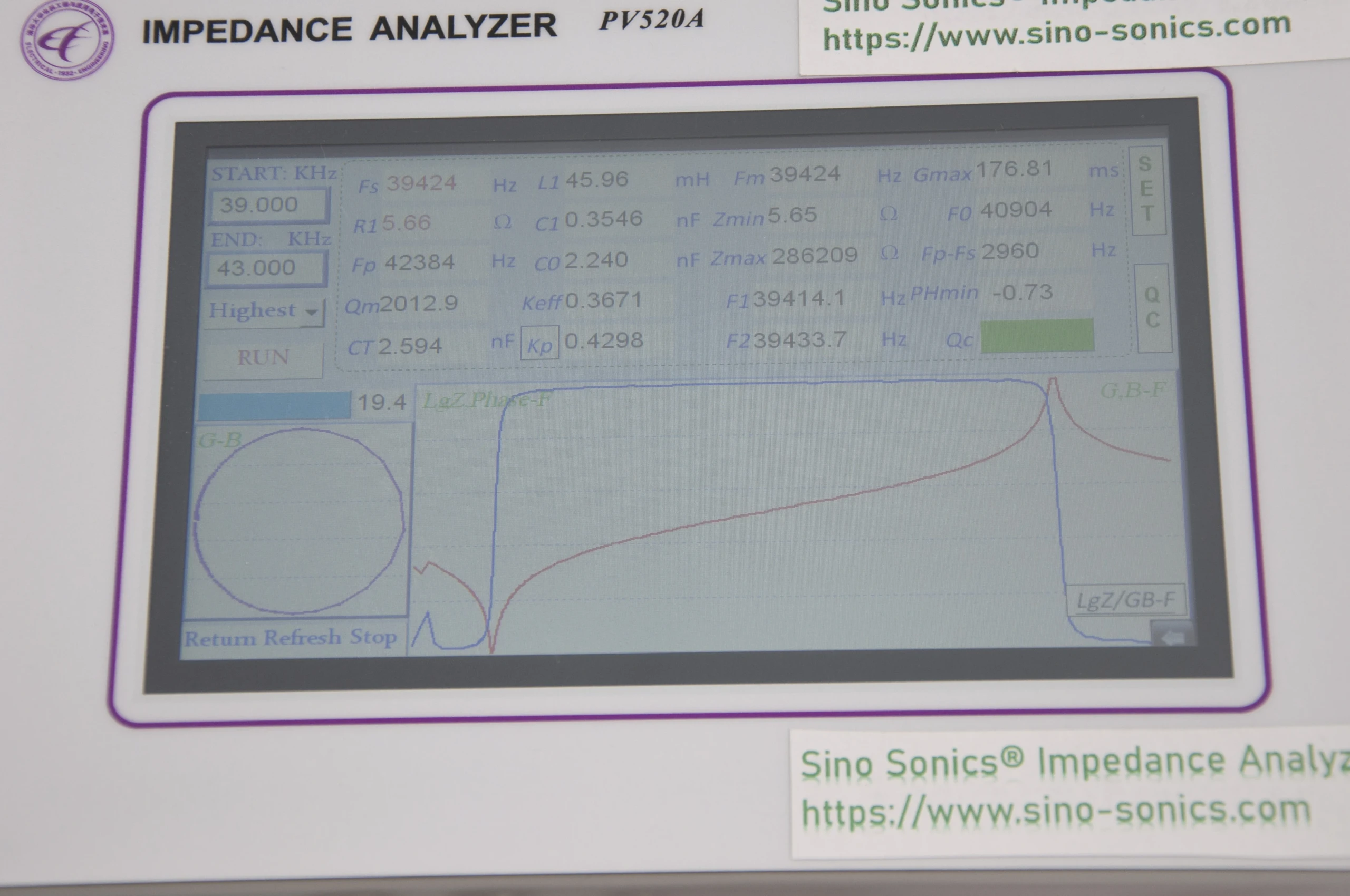
Task: Open the QC vertical button
Action: click(1153, 307)
